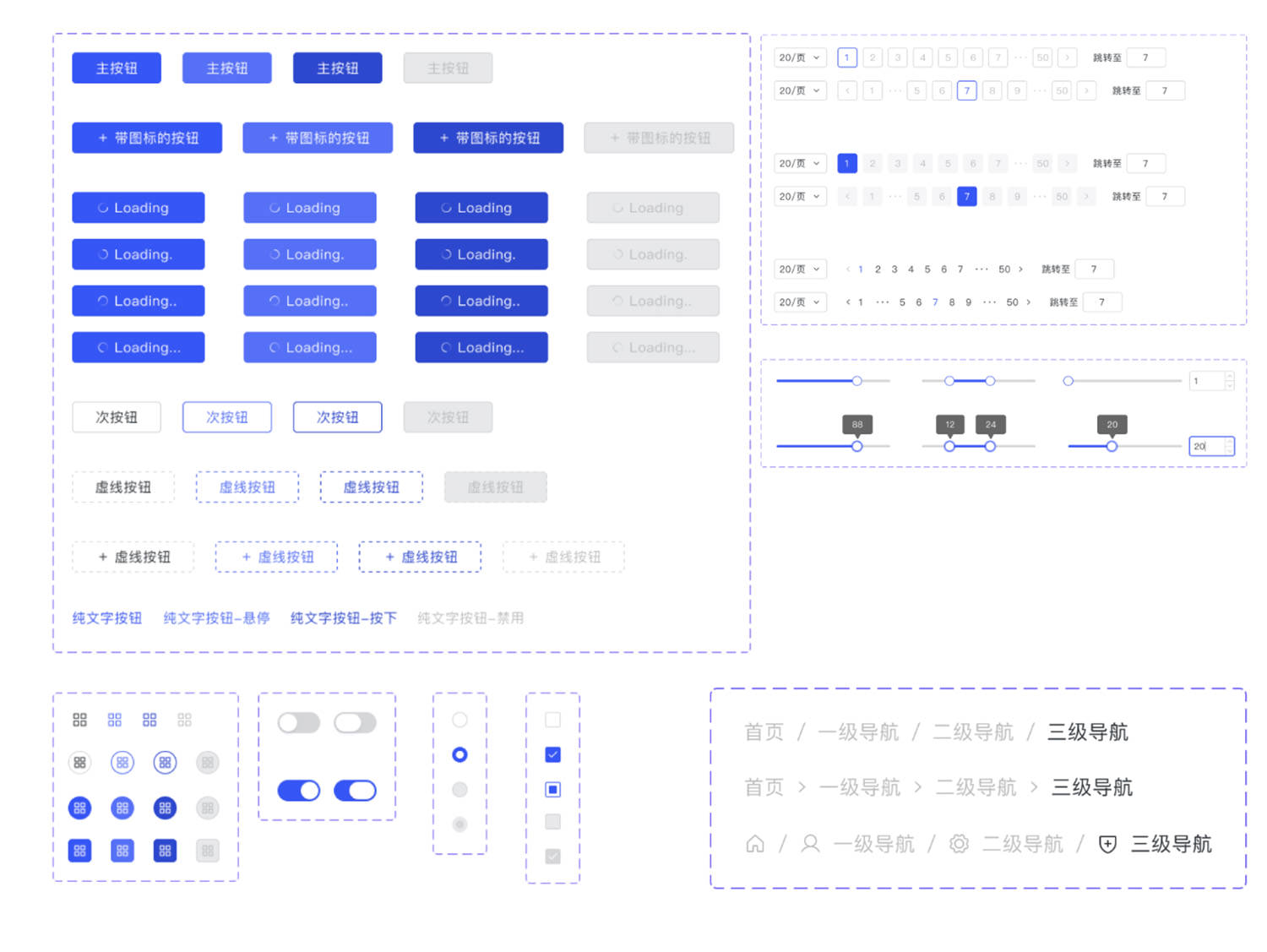The width and height of the screenshot is (1267, 952).
Task: Click the darkest navy filled circular grid icon
Action: pos(165,808)
